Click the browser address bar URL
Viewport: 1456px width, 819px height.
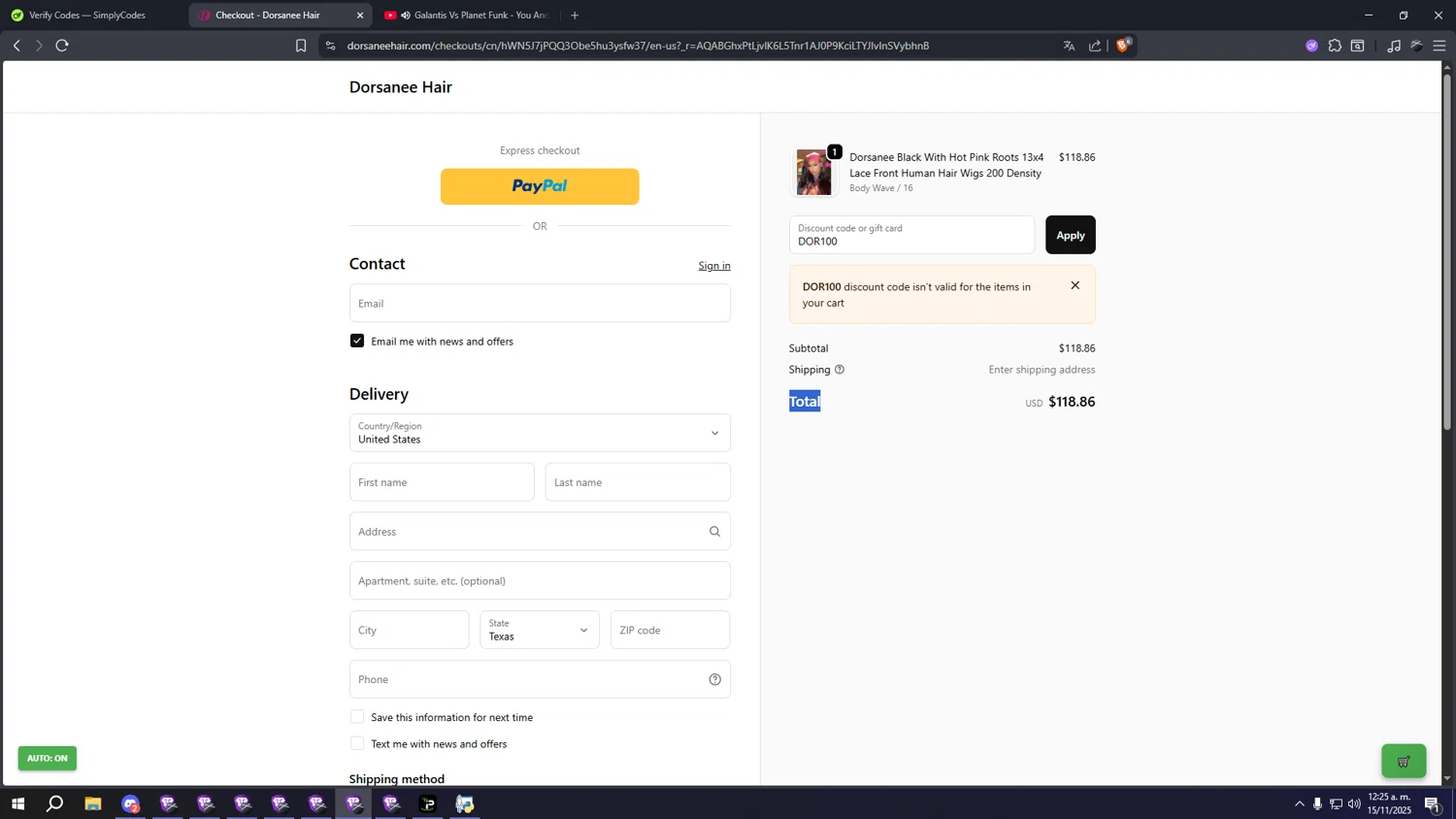(638, 46)
